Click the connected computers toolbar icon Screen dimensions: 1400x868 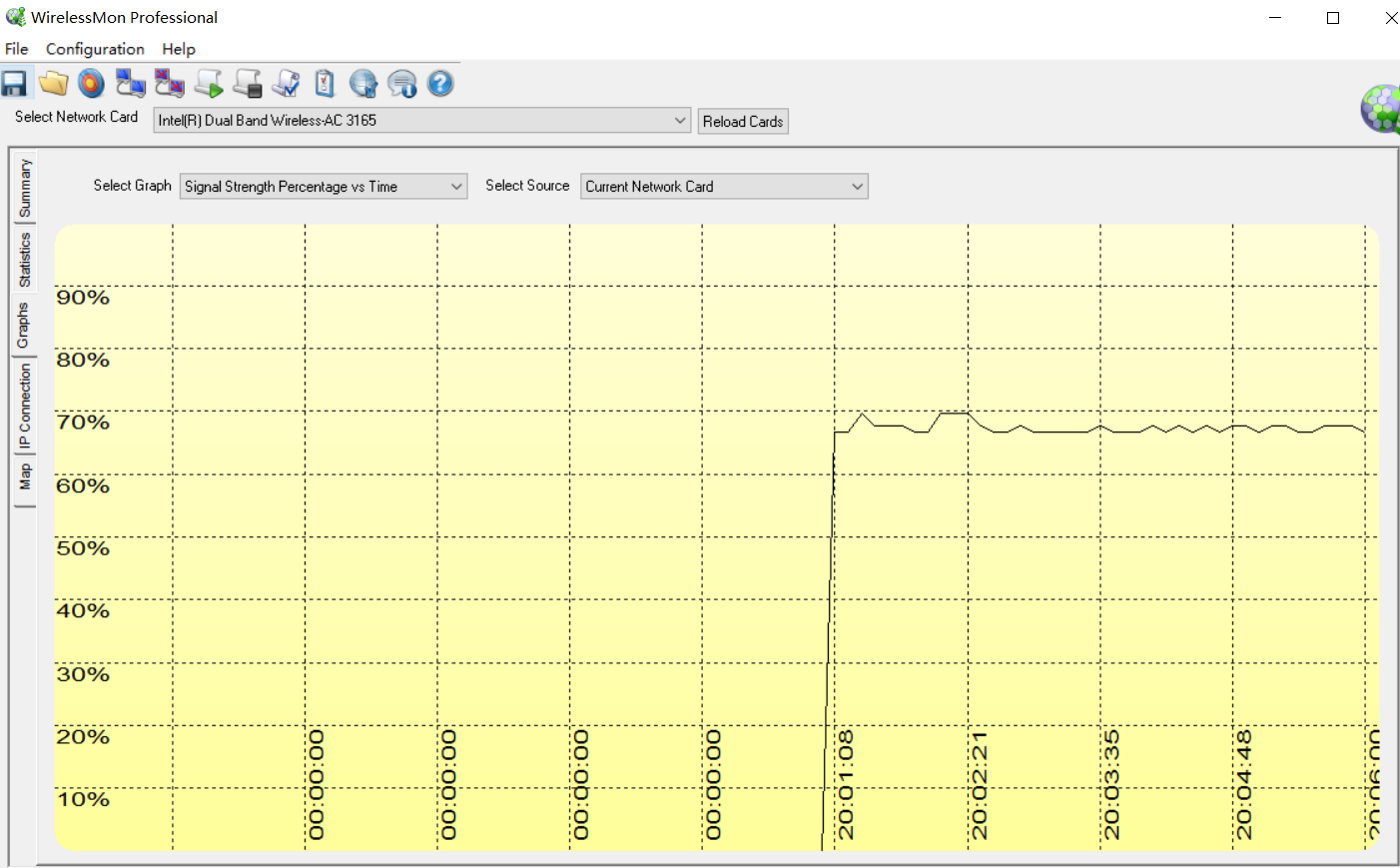(x=131, y=84)
